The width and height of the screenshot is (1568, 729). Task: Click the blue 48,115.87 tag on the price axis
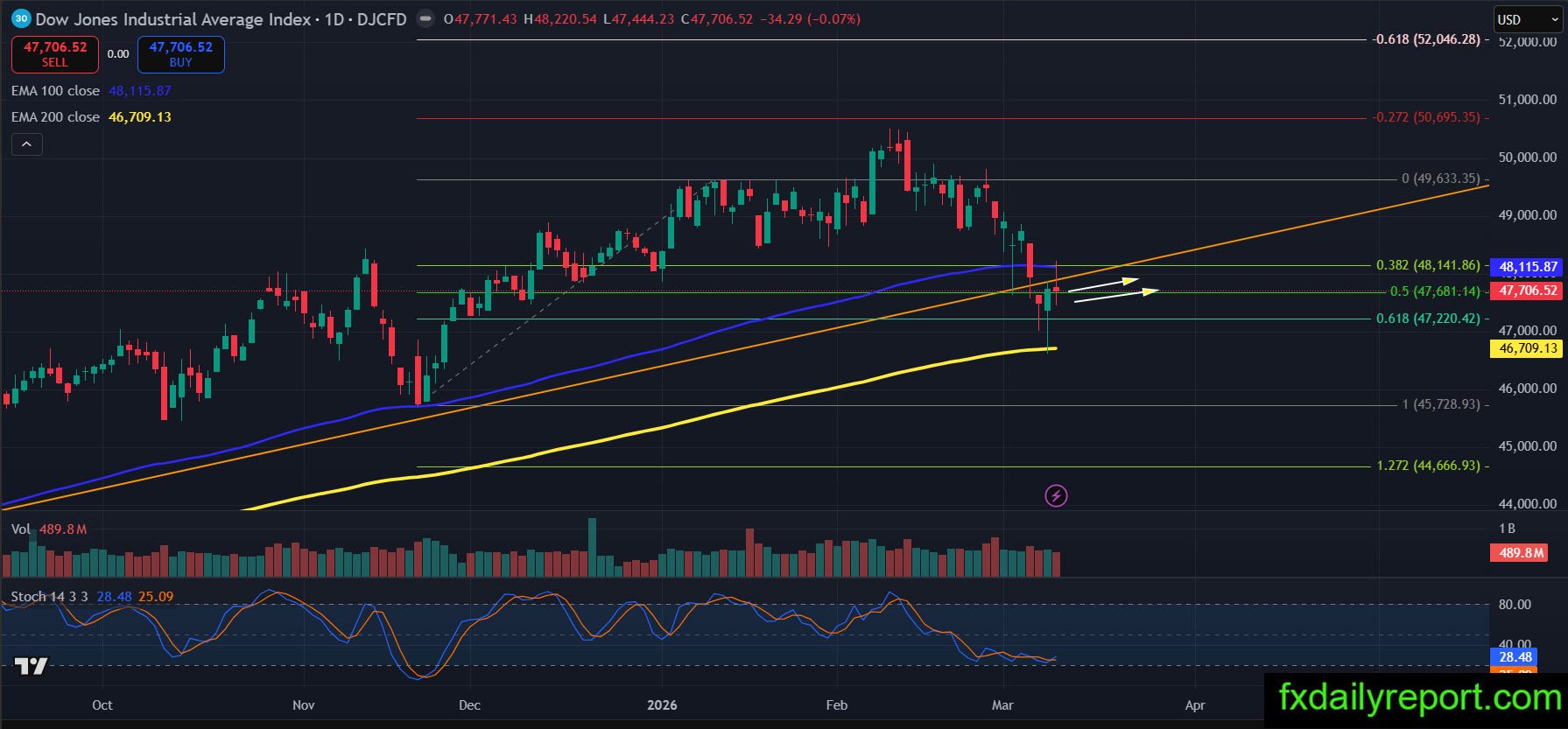[x=1528, y=267]
